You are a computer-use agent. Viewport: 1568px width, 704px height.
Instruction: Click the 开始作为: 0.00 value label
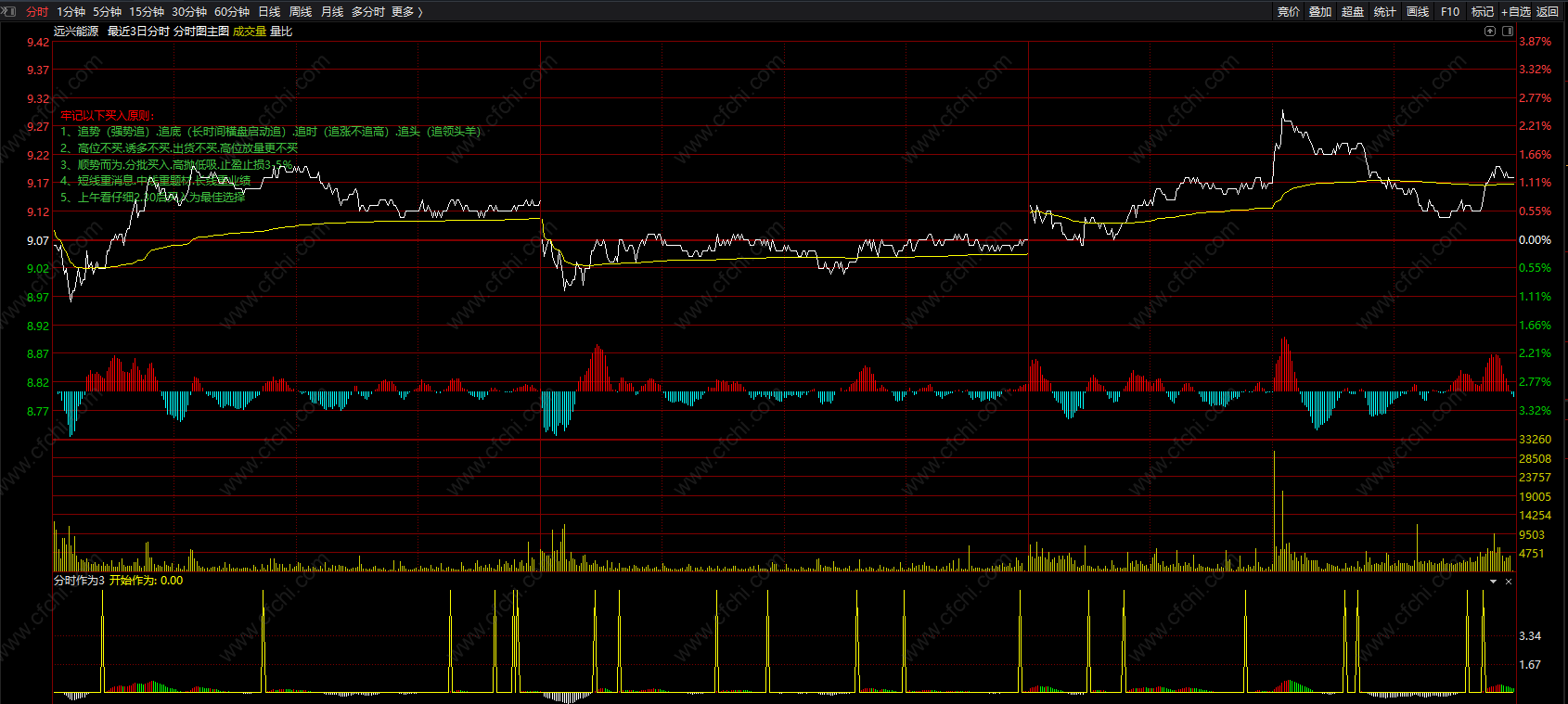147,581
